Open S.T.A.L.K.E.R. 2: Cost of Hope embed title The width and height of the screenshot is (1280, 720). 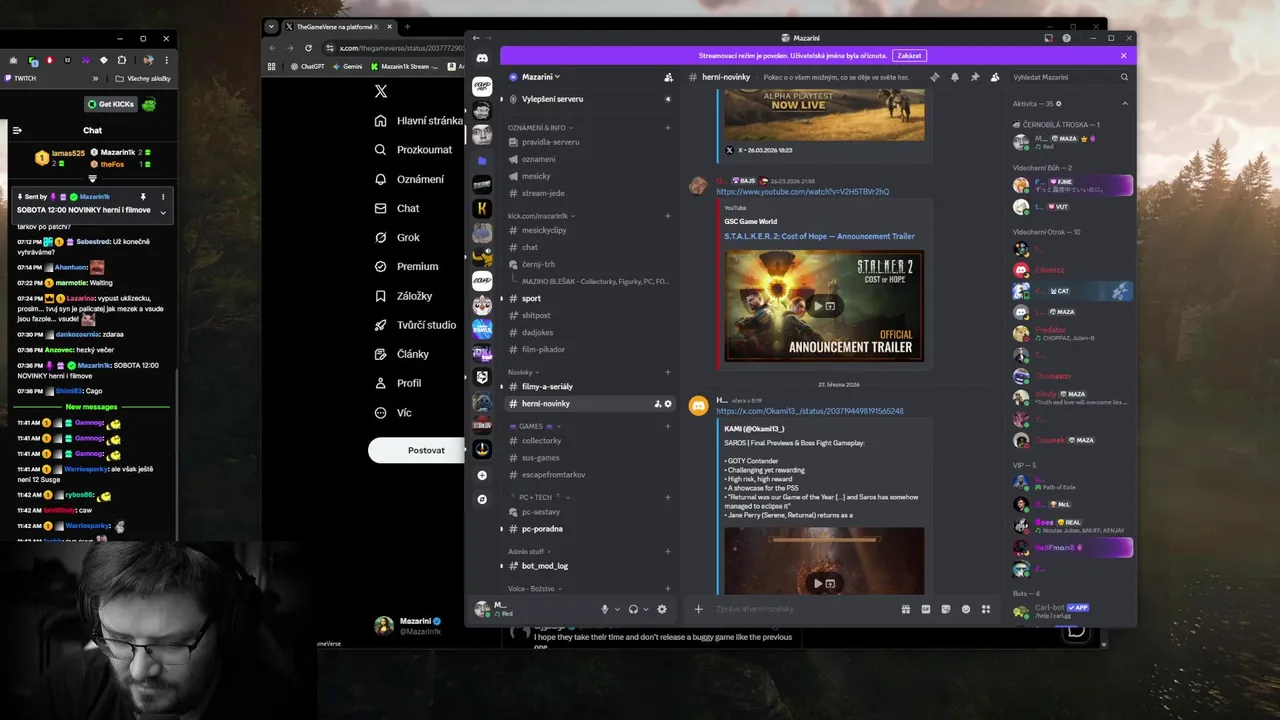(819, 236)
